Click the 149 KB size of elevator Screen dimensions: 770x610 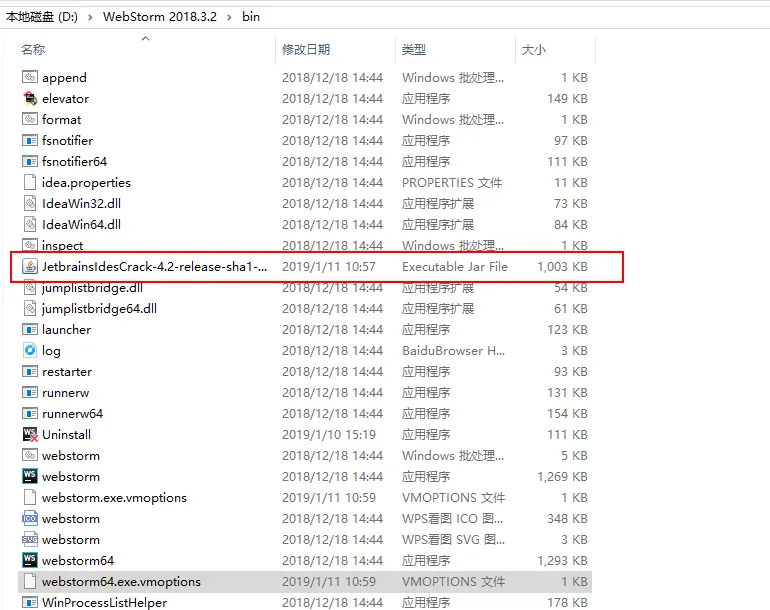pos(567,99)
